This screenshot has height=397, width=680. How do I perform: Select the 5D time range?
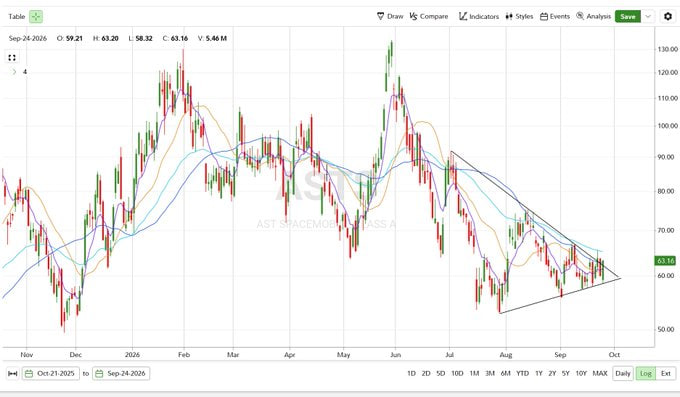click(441, 374)
